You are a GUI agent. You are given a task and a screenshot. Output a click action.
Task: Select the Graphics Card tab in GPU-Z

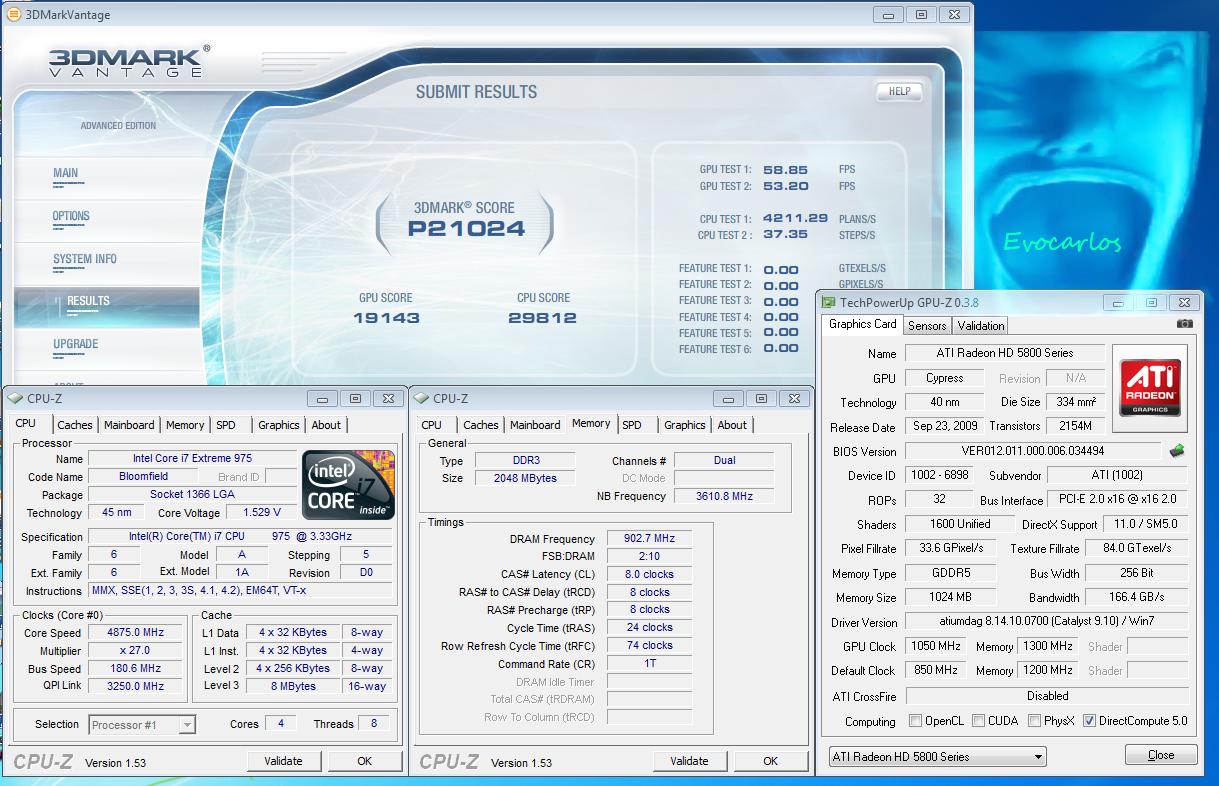pos(863,324)
